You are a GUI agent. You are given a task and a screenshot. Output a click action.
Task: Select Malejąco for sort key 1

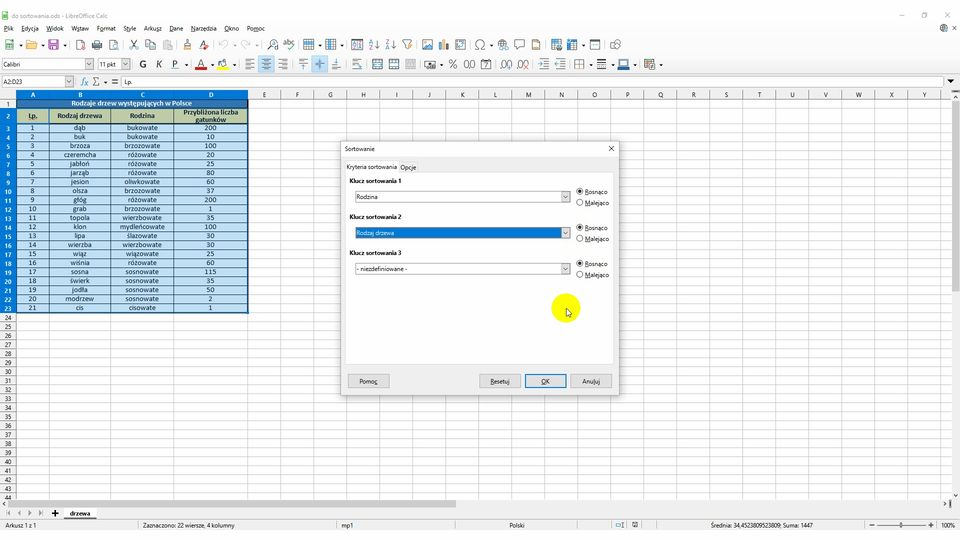(581, 203)
